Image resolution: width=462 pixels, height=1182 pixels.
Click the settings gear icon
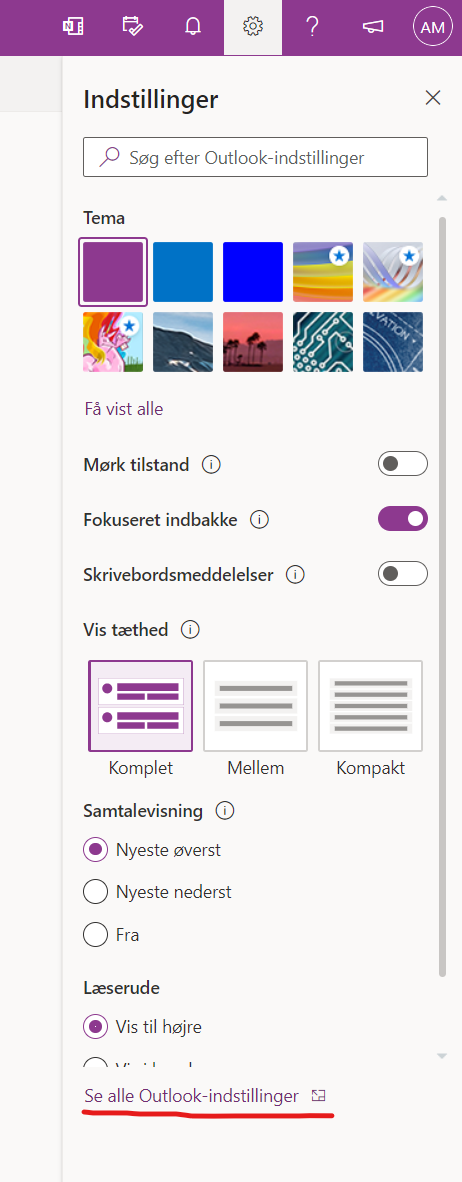[252, 27]
